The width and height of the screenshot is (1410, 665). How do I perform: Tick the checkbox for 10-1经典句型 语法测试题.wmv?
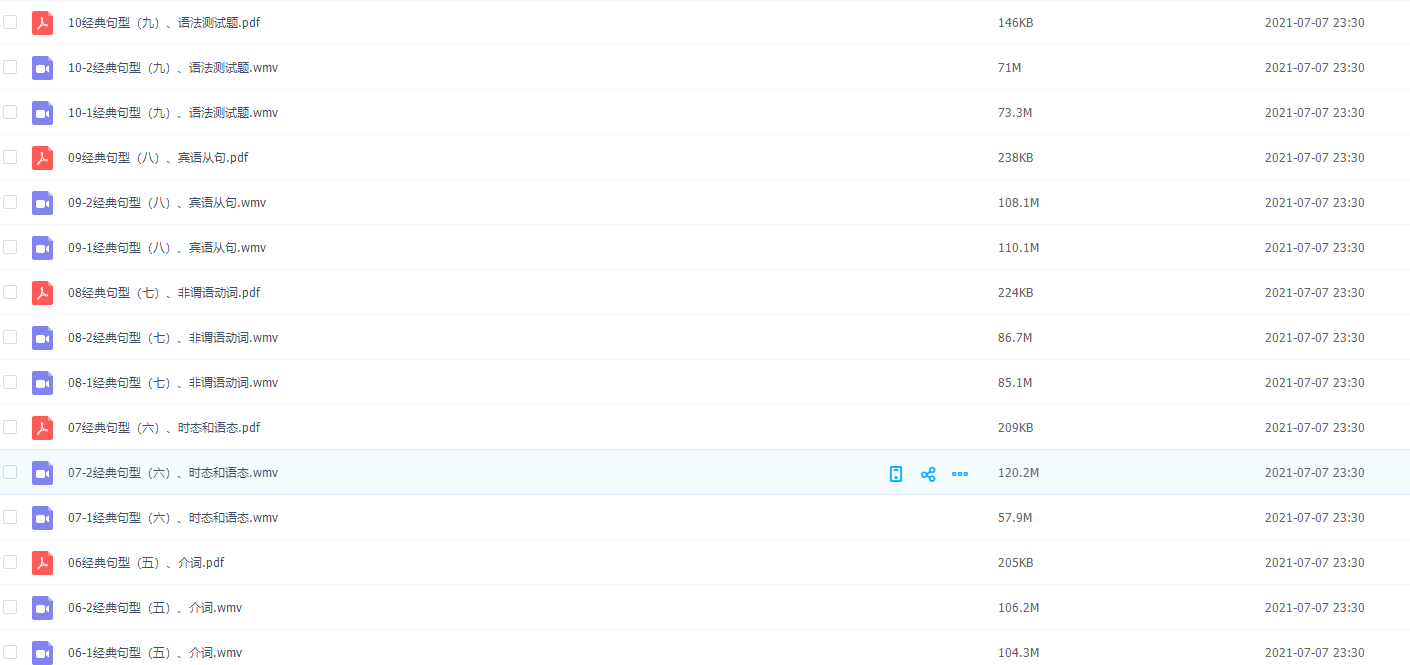(x=10, y=112)
